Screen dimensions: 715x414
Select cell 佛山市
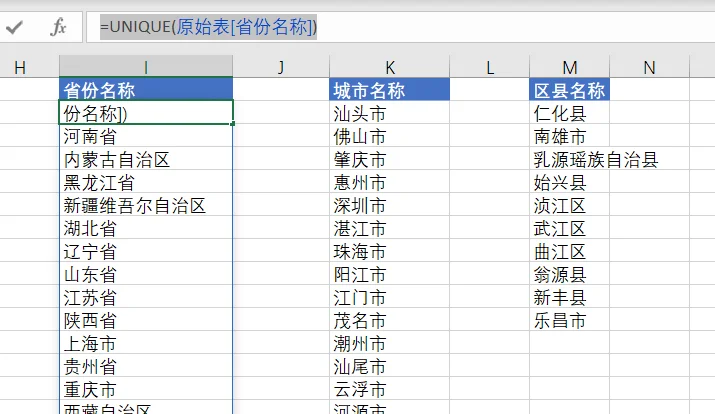(x=389, y=135)
